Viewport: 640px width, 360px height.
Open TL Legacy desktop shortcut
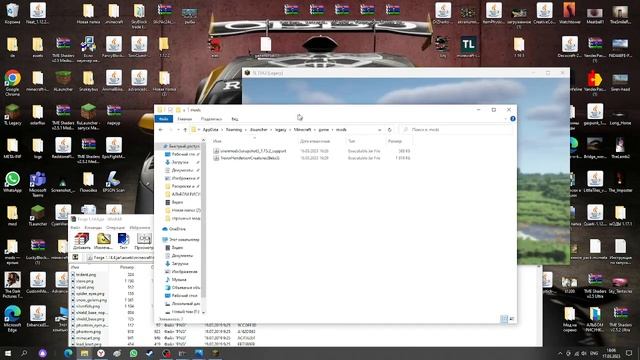12,115
